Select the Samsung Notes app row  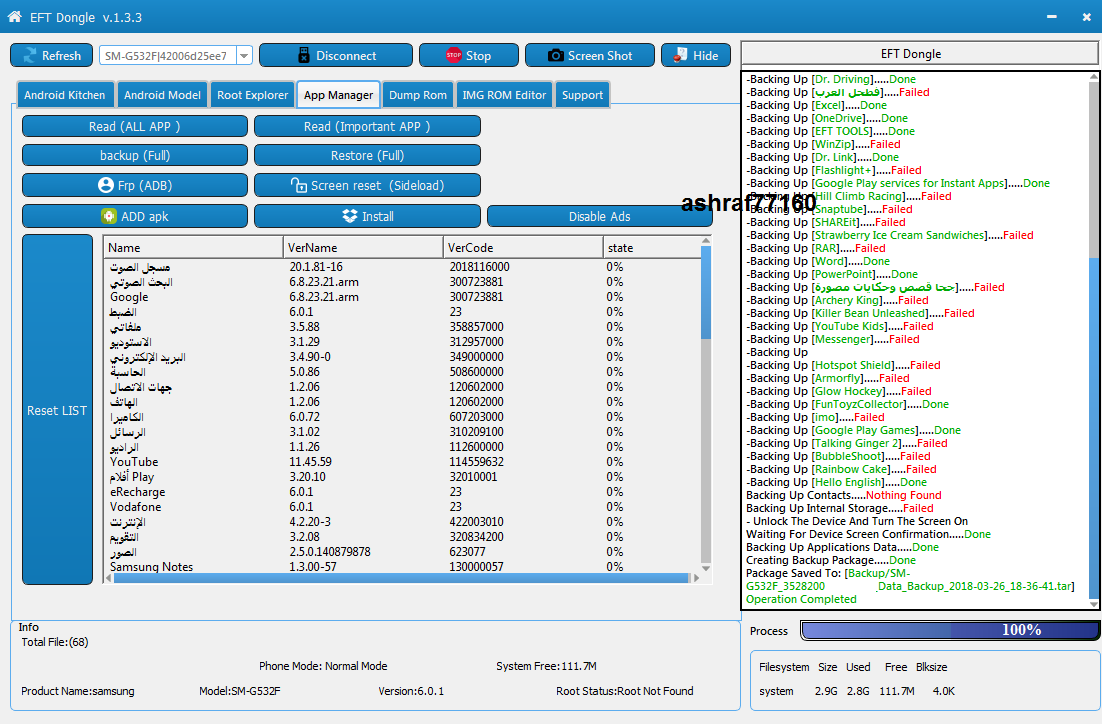coord(402,567)
